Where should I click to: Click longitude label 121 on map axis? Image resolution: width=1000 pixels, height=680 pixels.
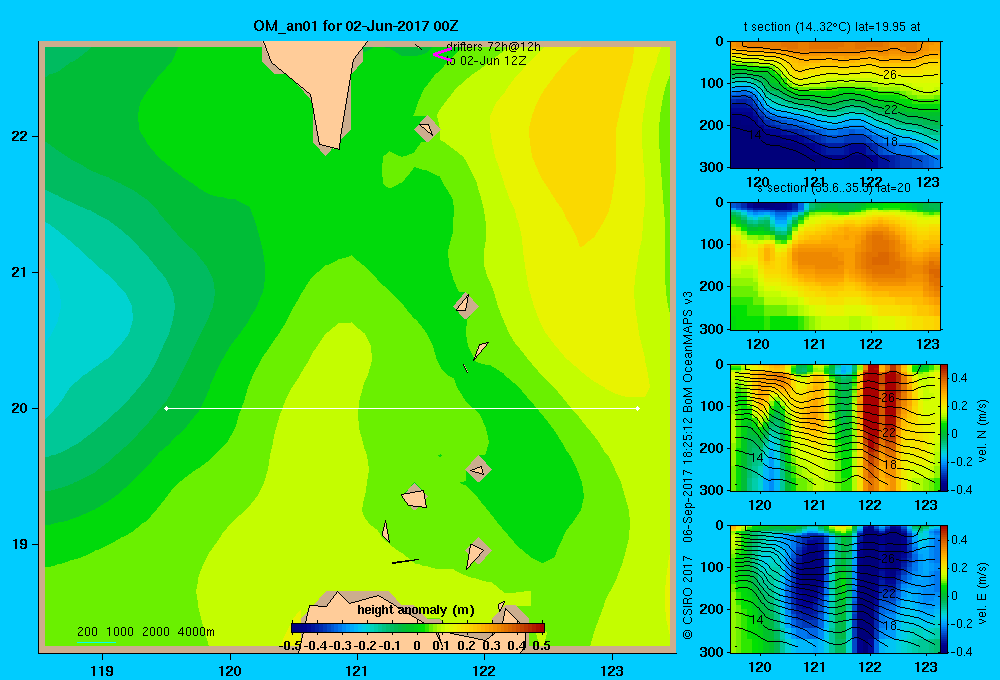click(x=357, y=670)
